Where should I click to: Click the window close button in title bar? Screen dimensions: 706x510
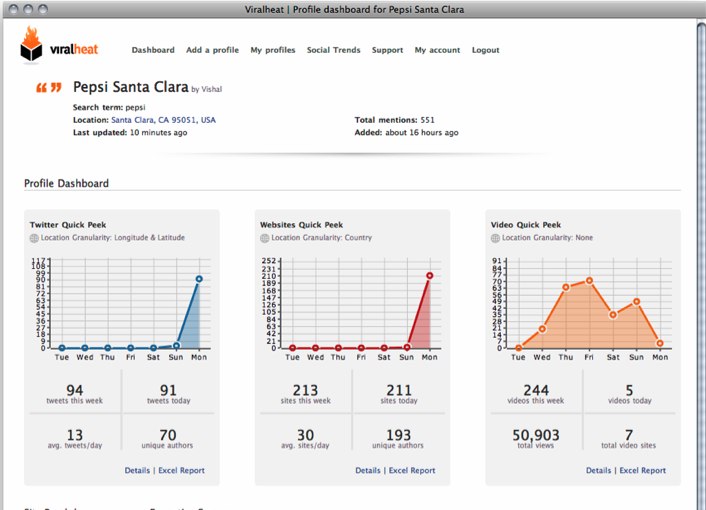click(x=14, y=9)
